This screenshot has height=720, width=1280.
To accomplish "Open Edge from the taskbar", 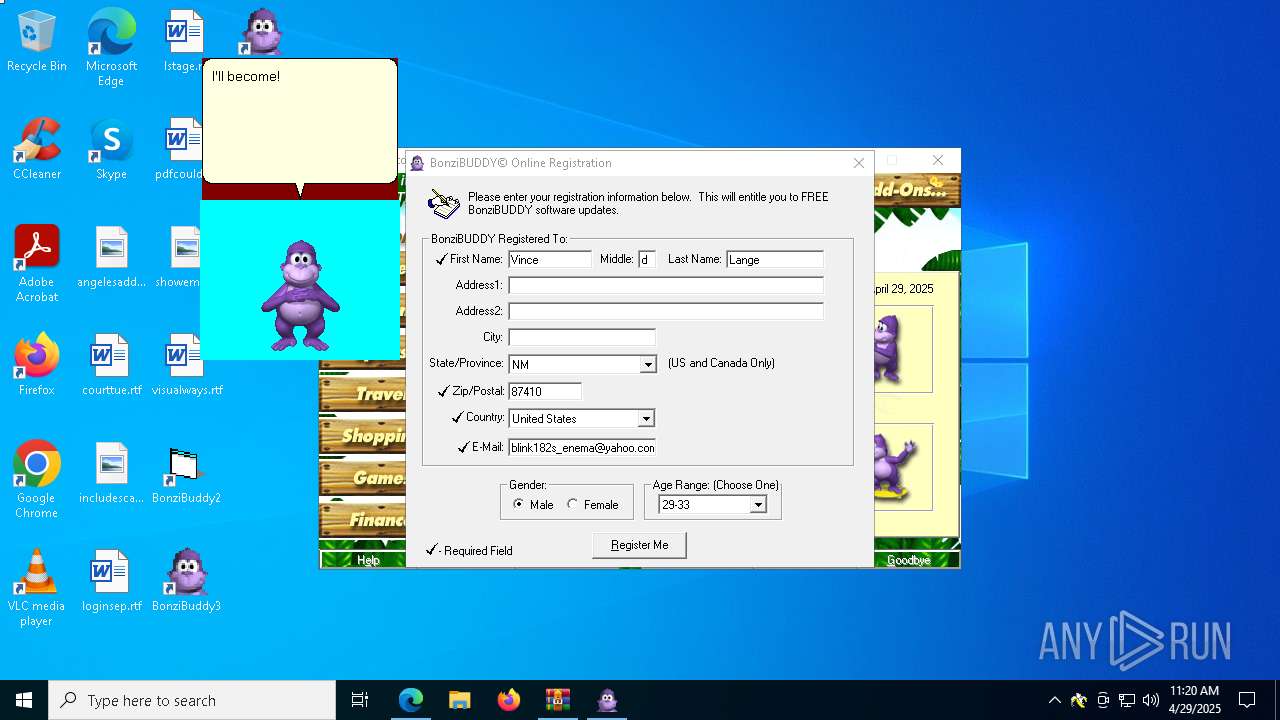I will [x=411, y=700].
